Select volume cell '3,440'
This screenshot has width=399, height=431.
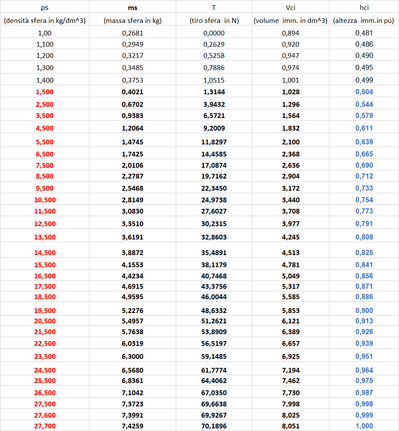291,200
